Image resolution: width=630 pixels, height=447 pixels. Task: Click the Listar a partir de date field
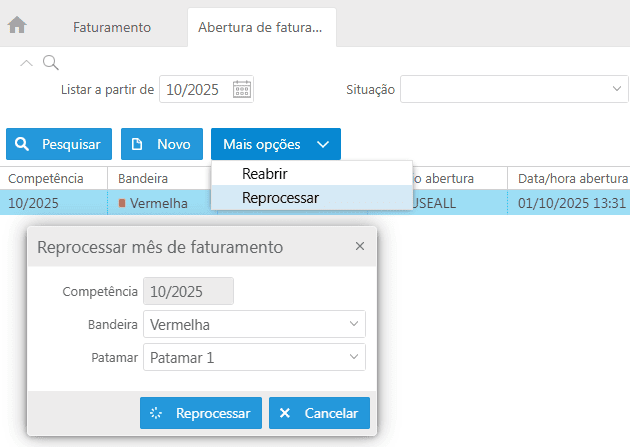coord(195,89)
